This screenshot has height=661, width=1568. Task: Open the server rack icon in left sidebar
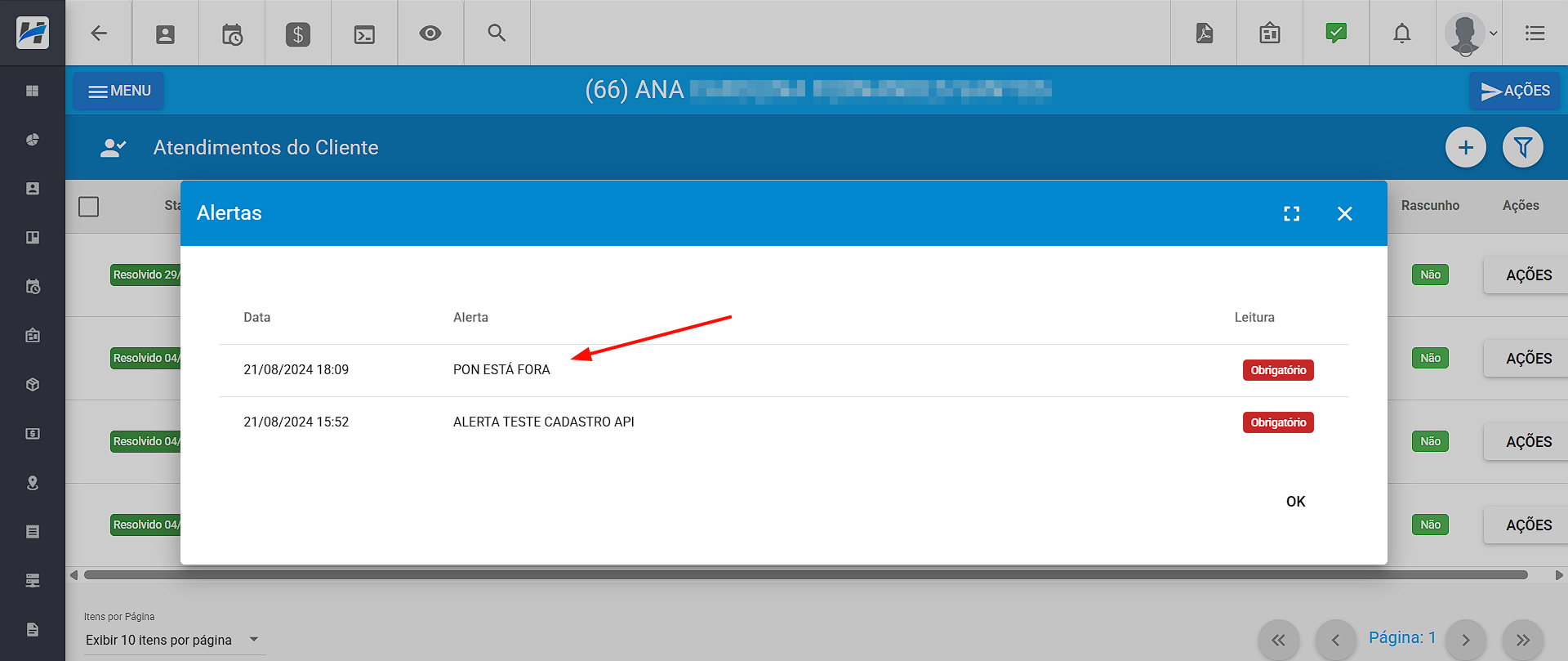point(33,581)
